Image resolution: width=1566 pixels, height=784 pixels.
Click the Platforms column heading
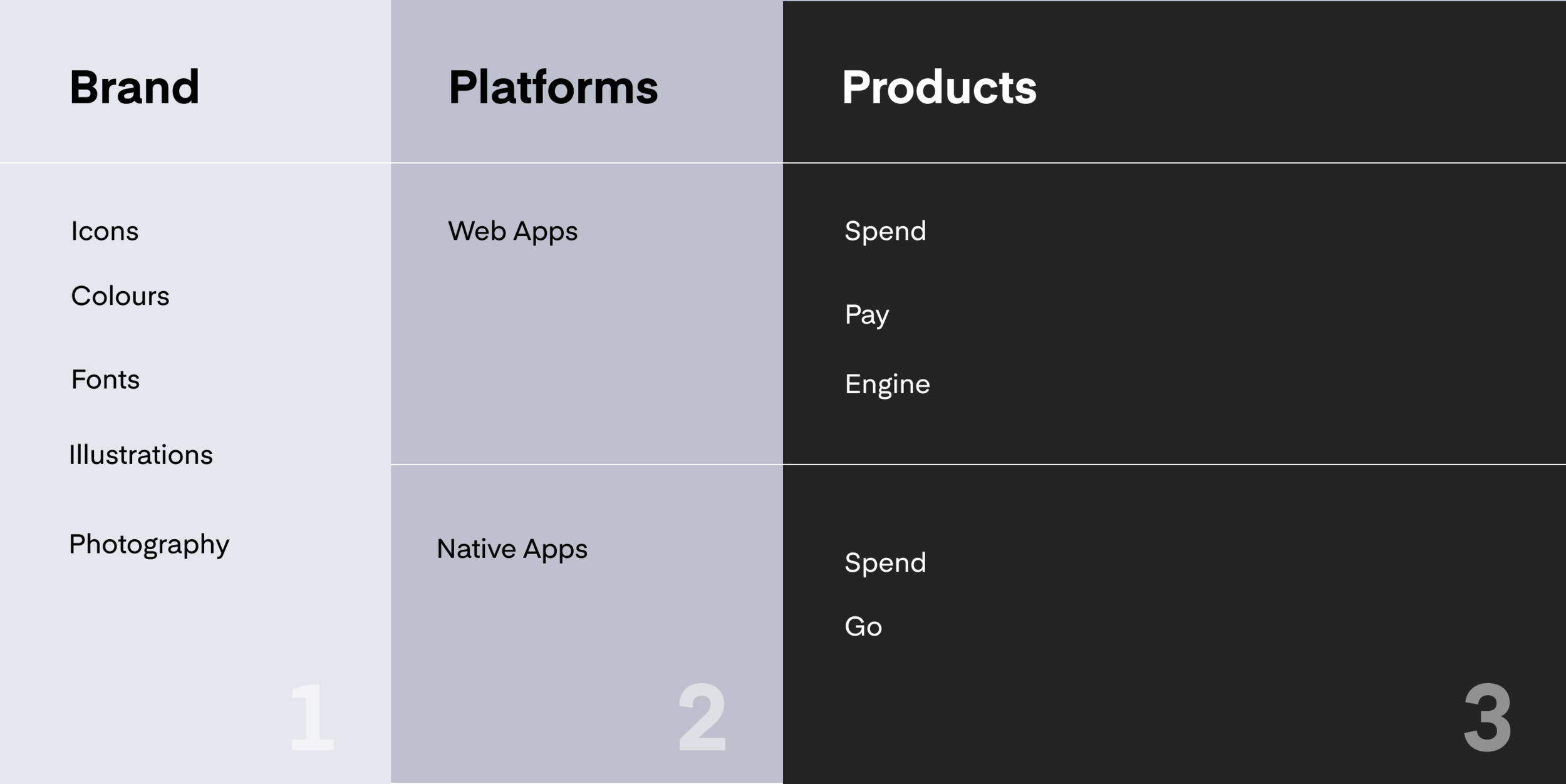click(x=553, y=87)
